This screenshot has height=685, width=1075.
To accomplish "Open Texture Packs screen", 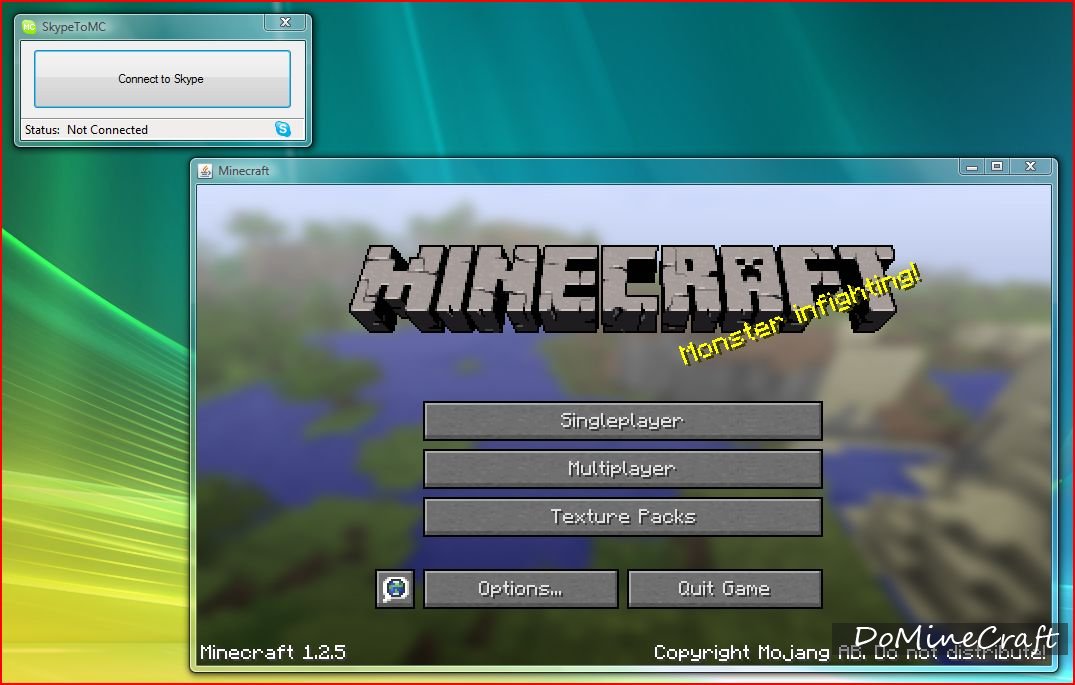I will coord(623,516).
